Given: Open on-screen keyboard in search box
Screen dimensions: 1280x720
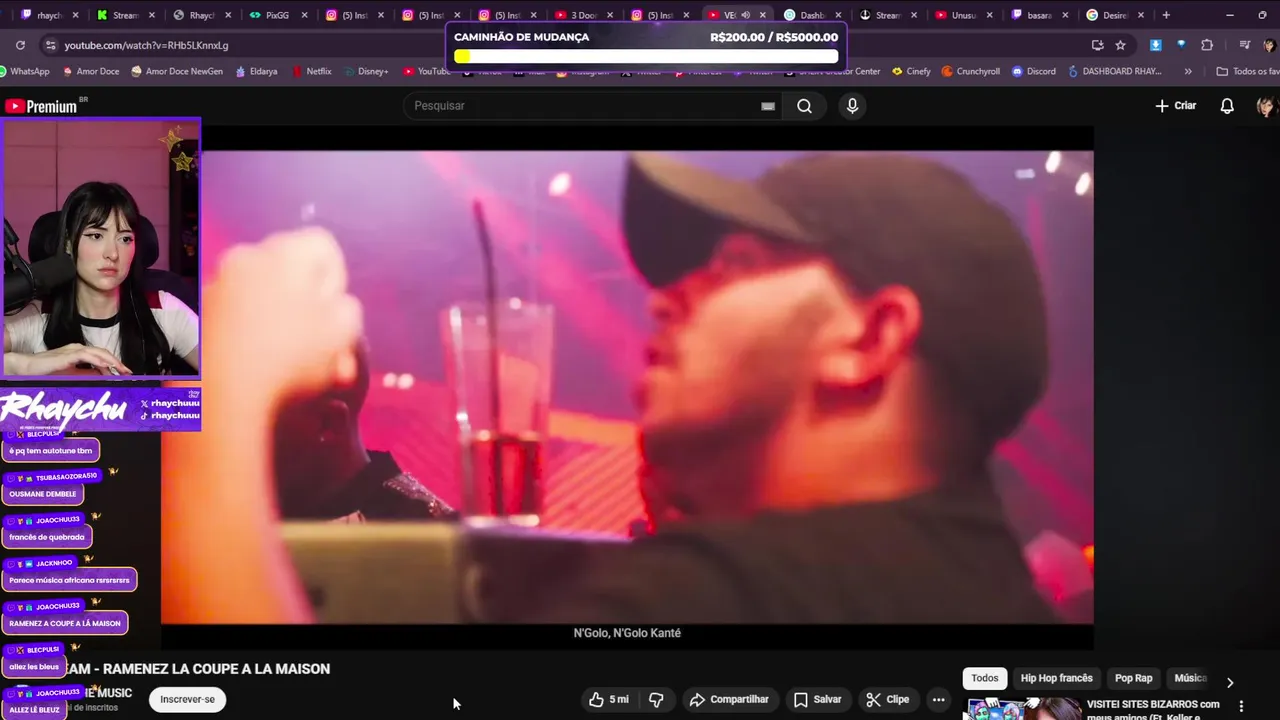Looking at the screenshot, I should click(768, 106).
